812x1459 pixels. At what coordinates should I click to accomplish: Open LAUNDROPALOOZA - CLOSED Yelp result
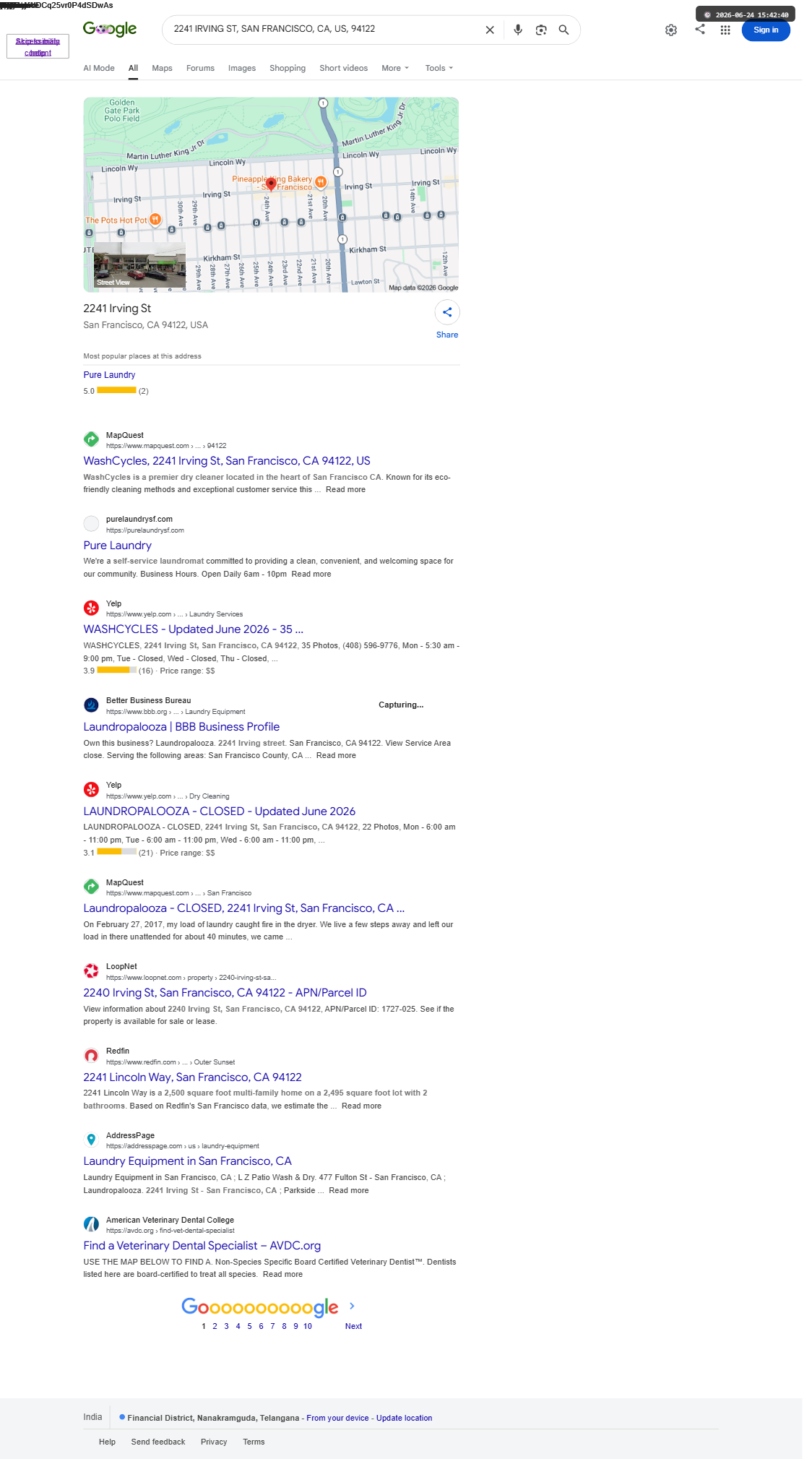(x=220, y=811)
